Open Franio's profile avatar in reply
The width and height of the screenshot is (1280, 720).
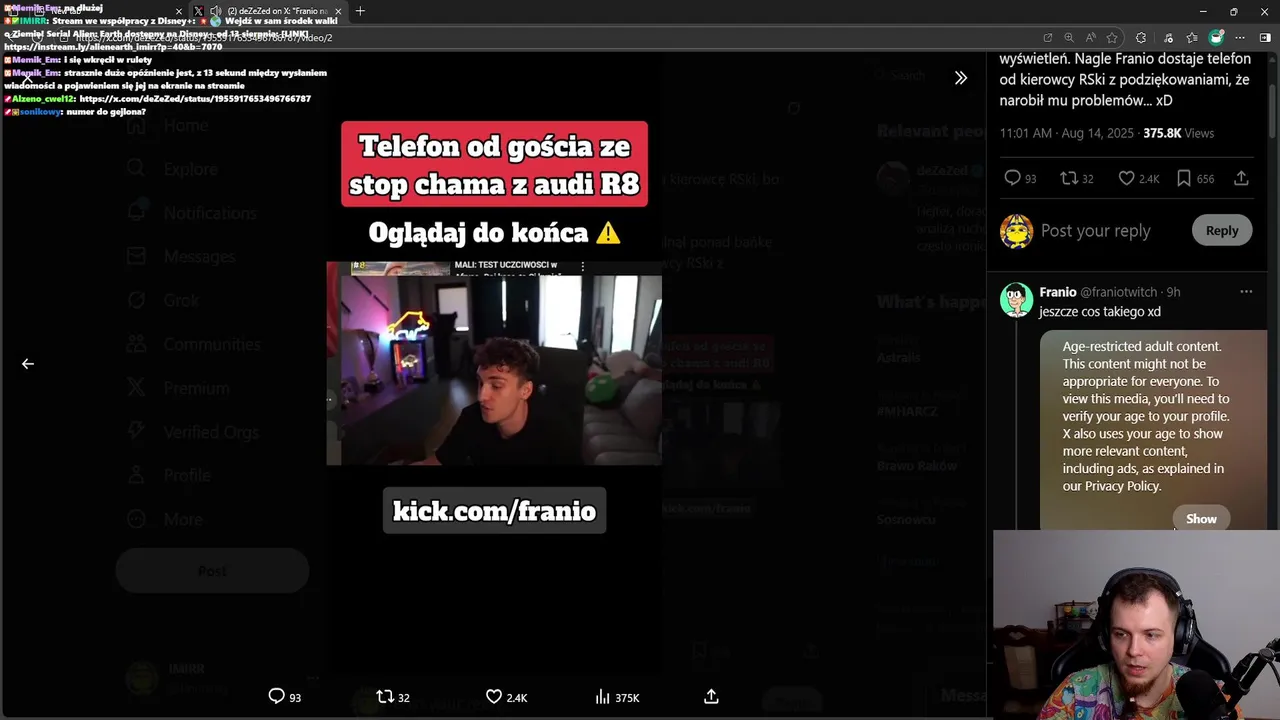click(x=1016, y=300)
